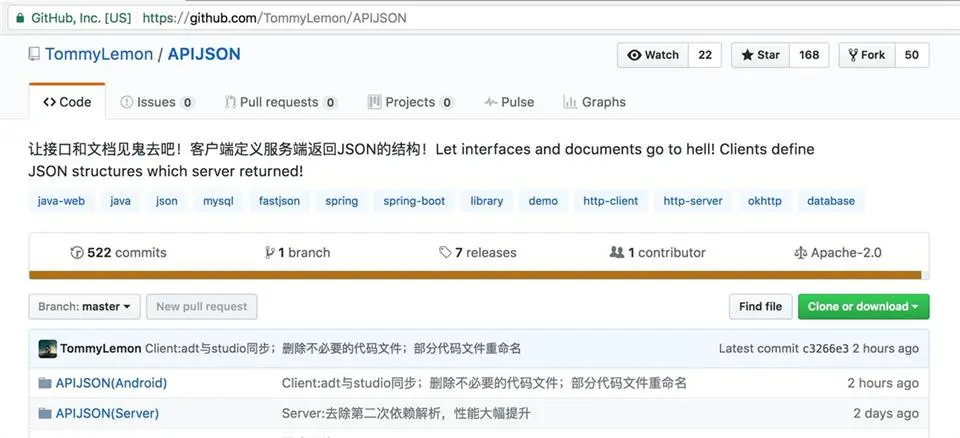Viewport: 960px width, 438px height.
Task: Click folder icon of APIJSON(Android) row
Action: 45,383
